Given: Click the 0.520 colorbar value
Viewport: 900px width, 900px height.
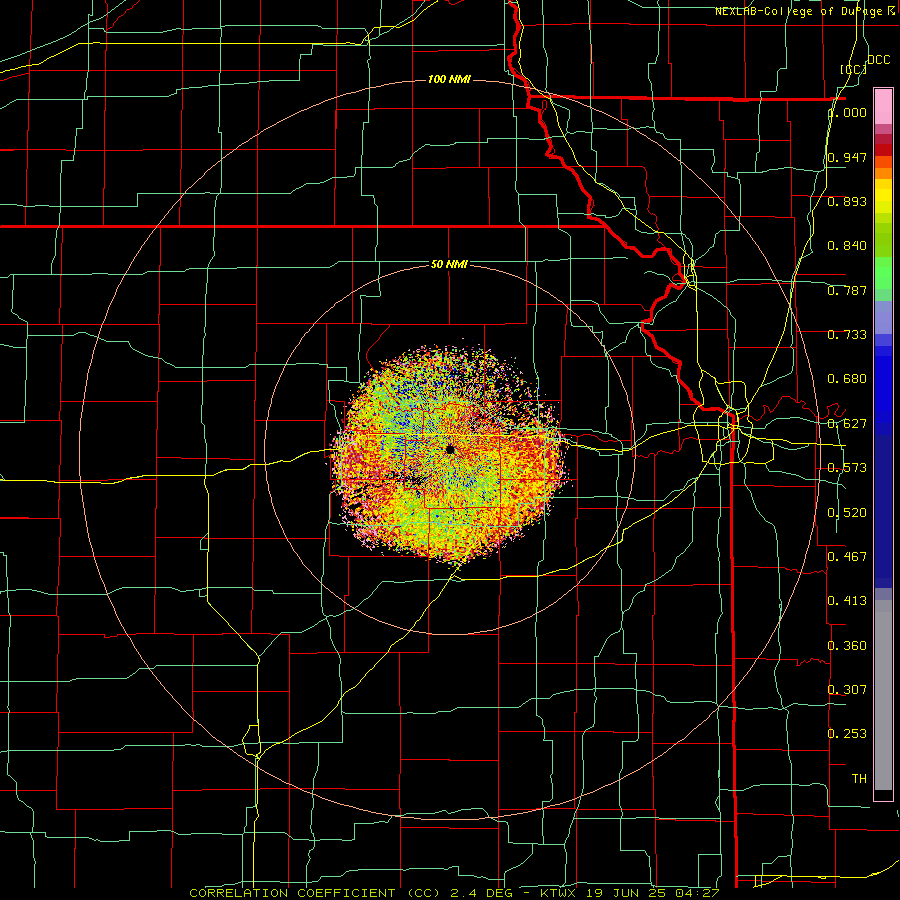Looking at the screenshot, I should point(847,513).
